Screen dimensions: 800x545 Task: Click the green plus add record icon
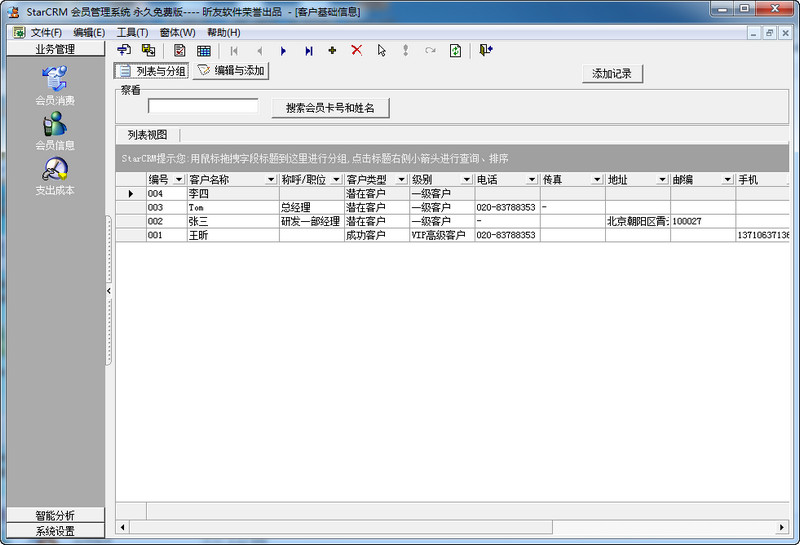tap(332, 50)
